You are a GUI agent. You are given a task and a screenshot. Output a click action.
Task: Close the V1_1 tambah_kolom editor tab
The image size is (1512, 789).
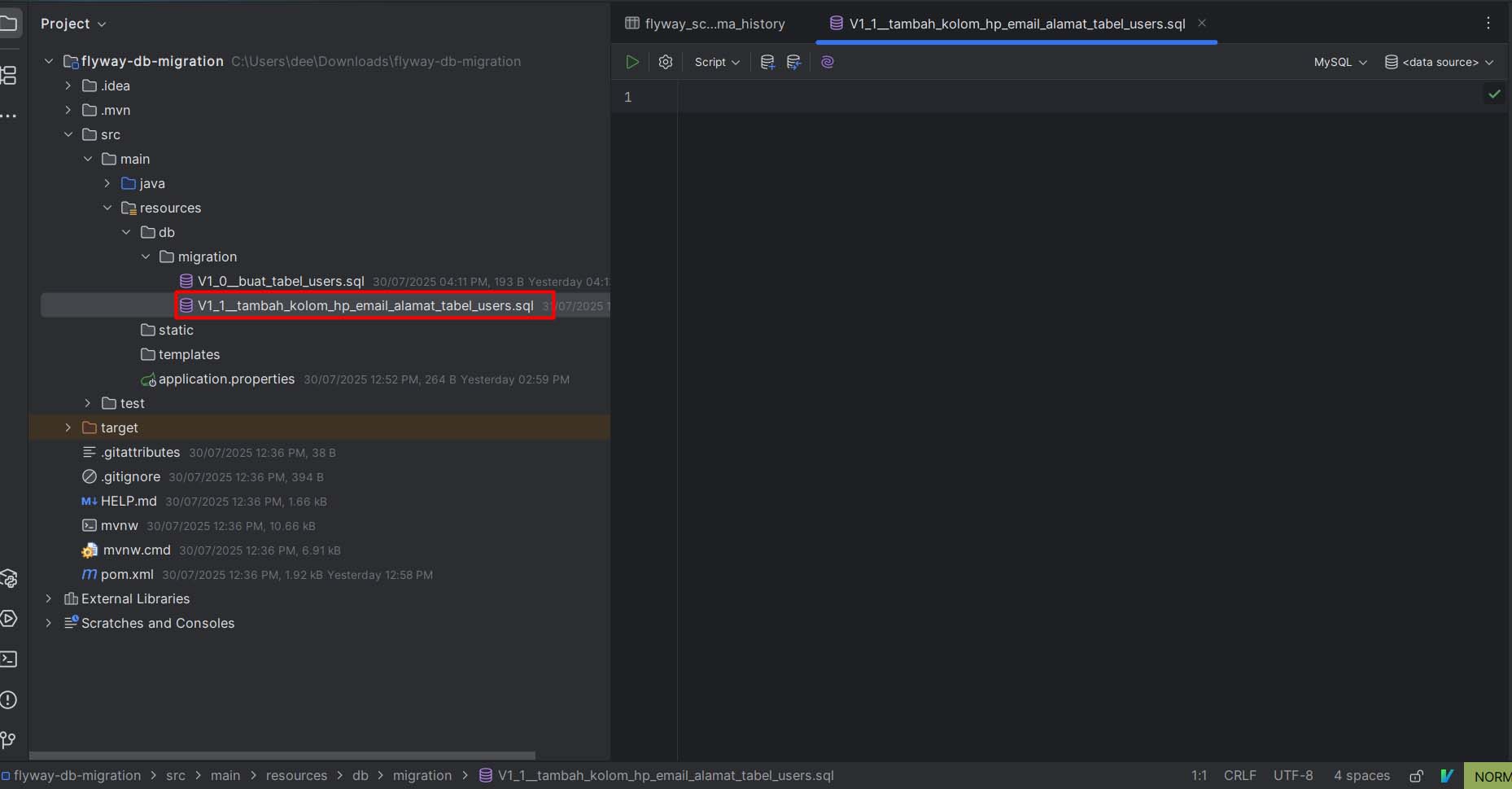point(1202,24)
